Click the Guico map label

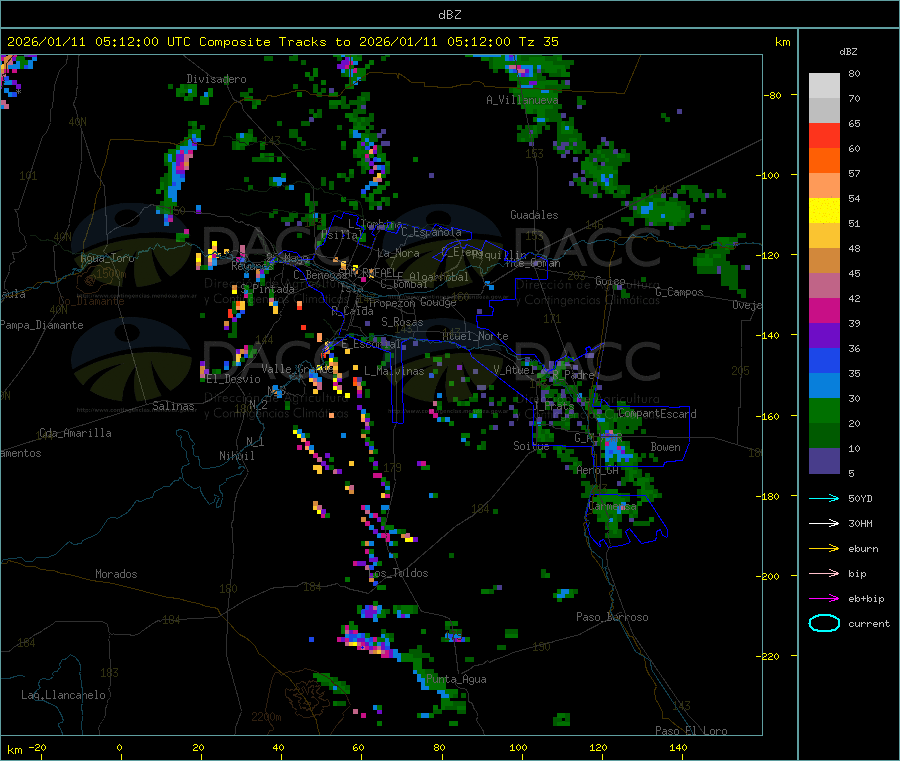tap(610, 281)
